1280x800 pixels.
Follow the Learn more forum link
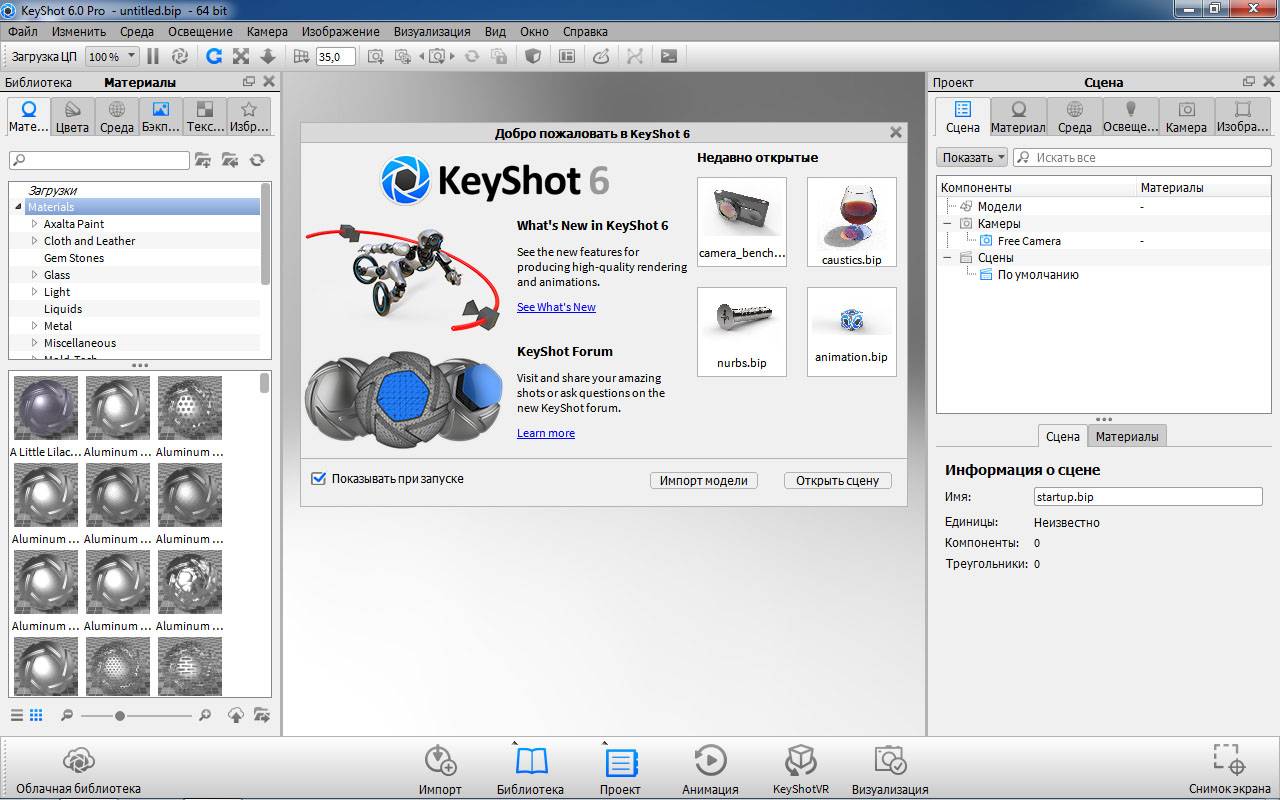[x=546, y=433]
